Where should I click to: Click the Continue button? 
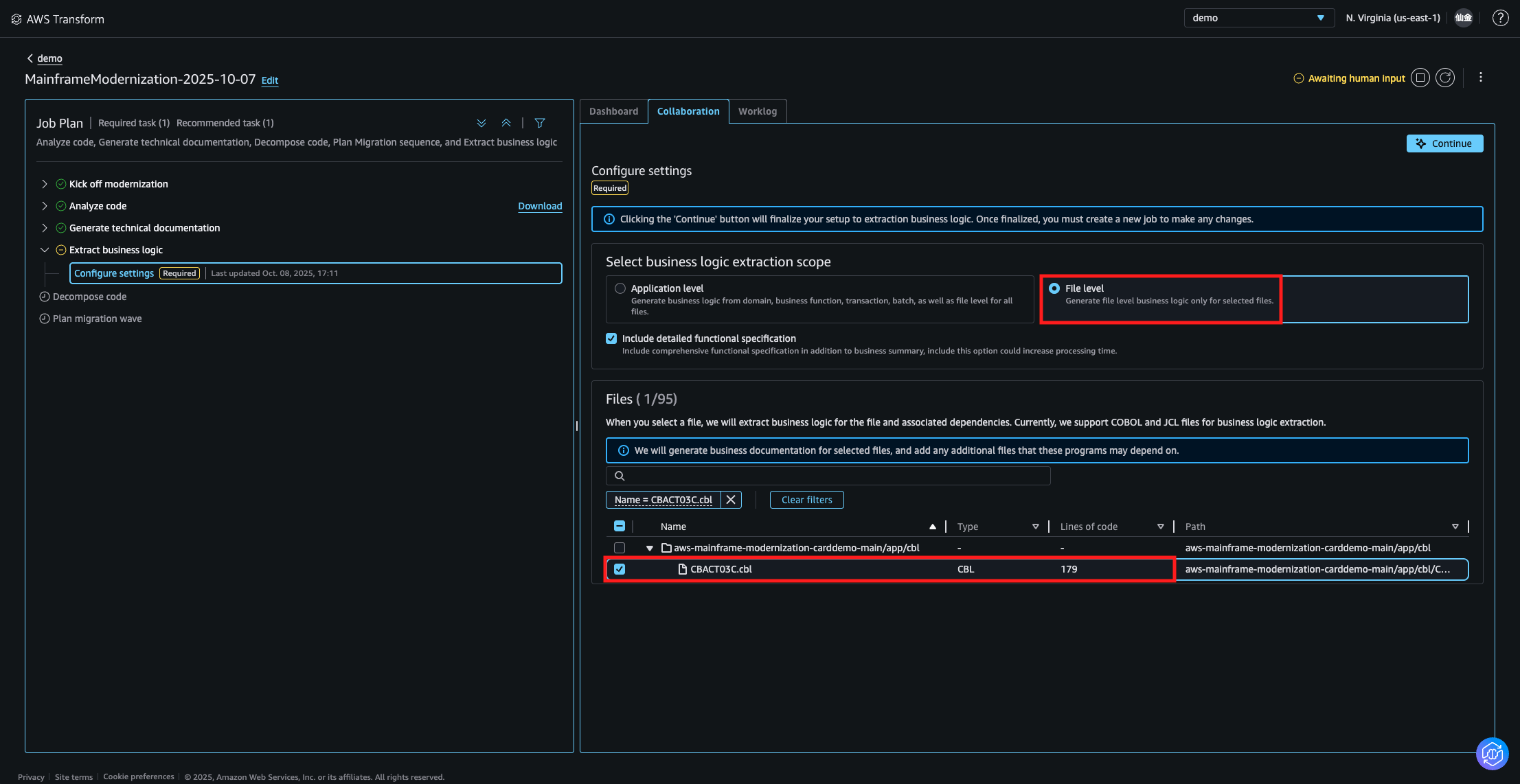[1444, 143]
